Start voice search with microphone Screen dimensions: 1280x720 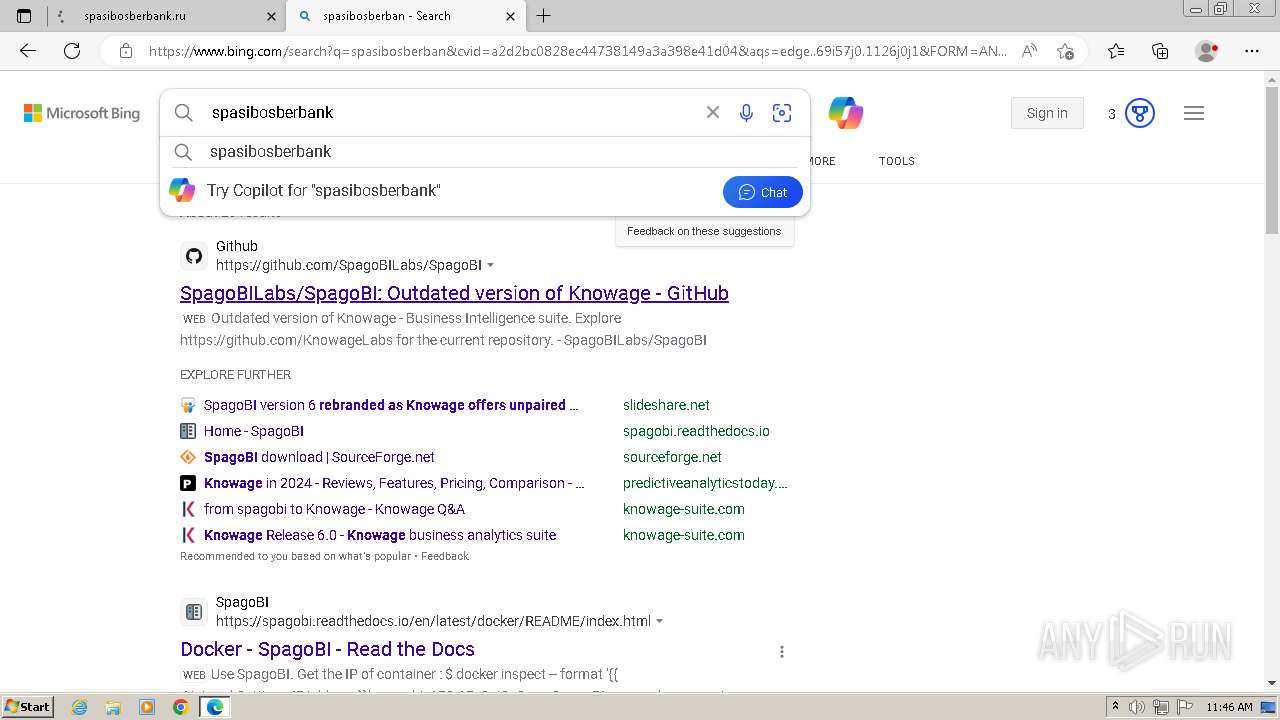[x=746, y=113]
